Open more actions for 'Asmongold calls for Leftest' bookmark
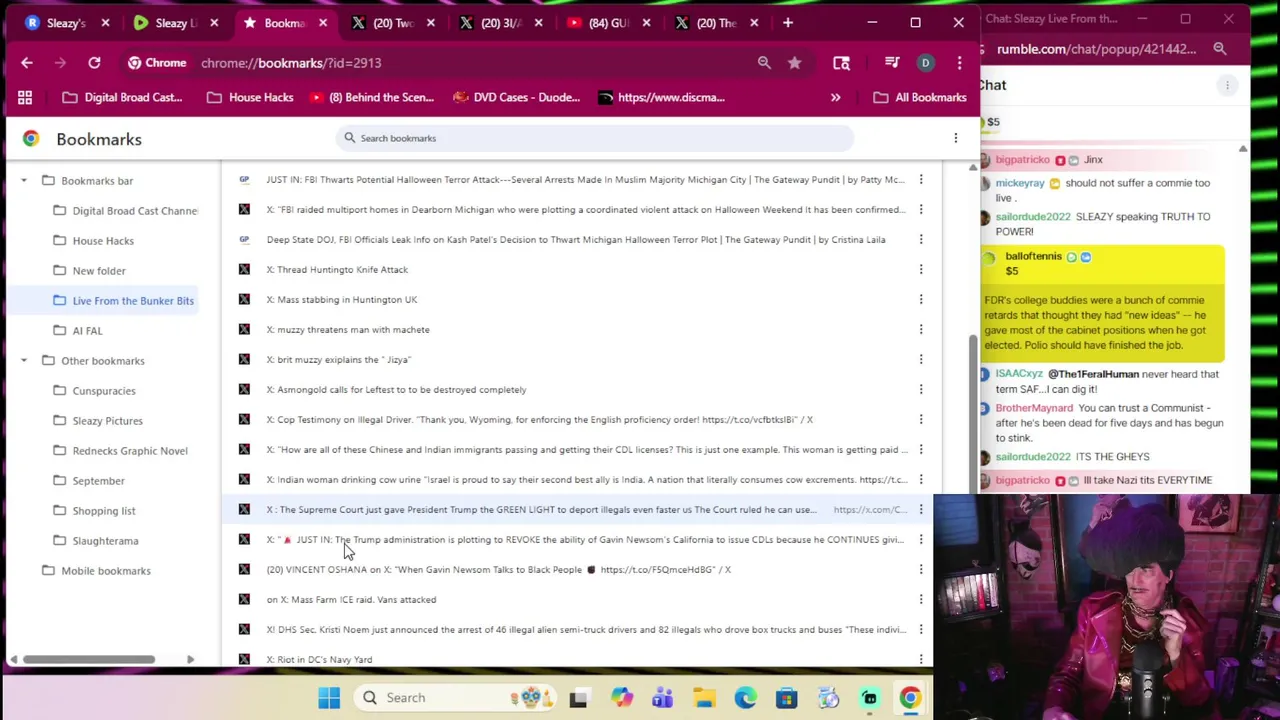 (x=921, y=389)
